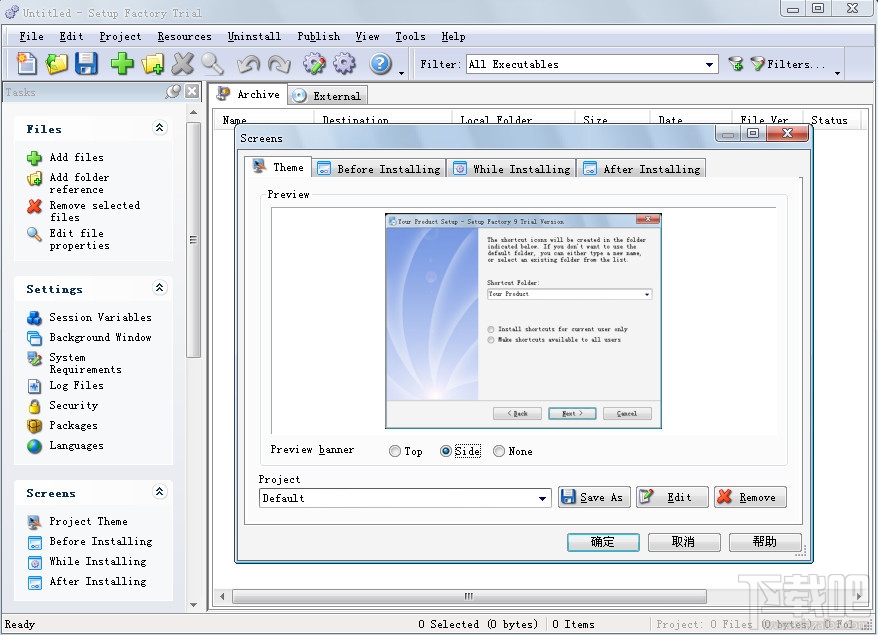
Task: Click the Add Folder Reference toolbar icon
Action: pos(152,63)
